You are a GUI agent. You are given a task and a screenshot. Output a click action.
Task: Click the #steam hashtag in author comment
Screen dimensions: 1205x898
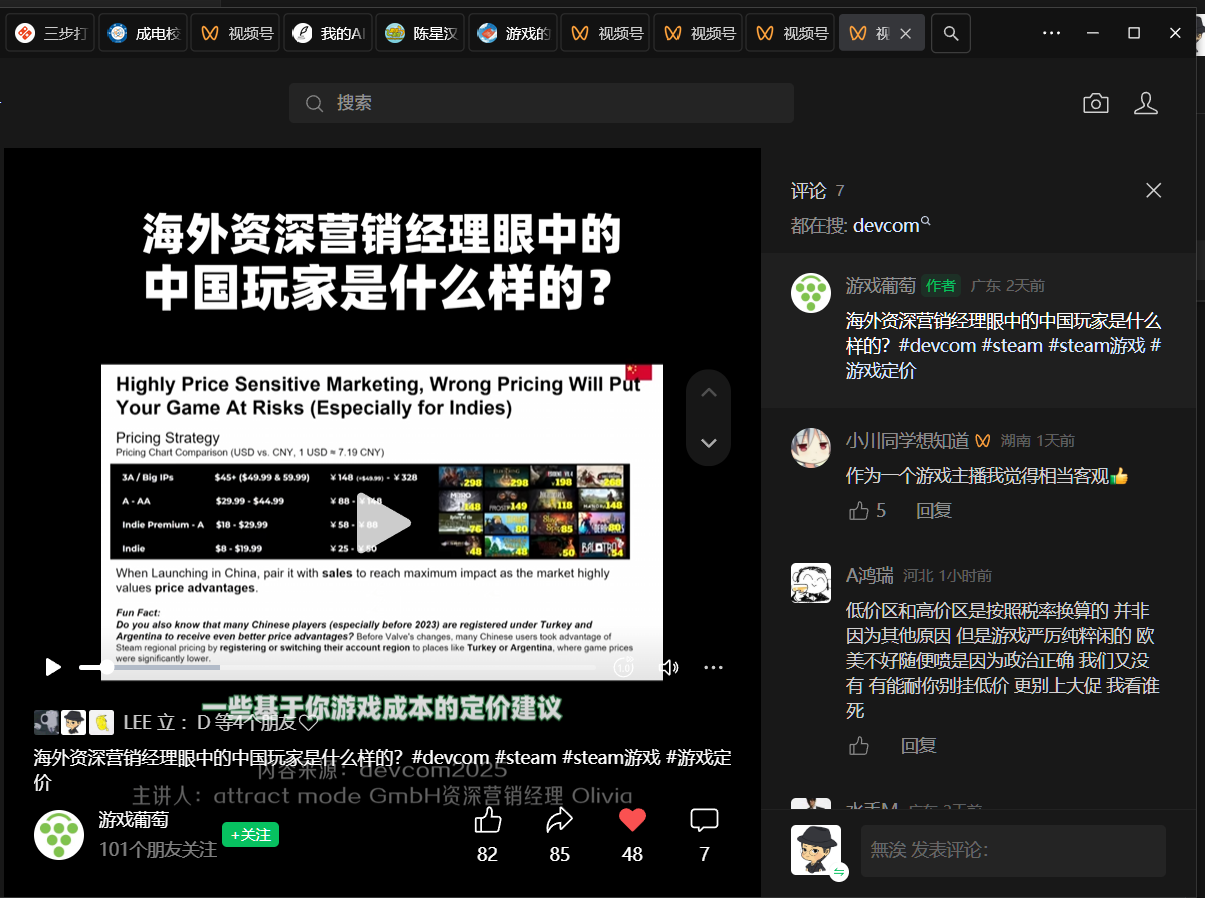tap(1012, 346)
